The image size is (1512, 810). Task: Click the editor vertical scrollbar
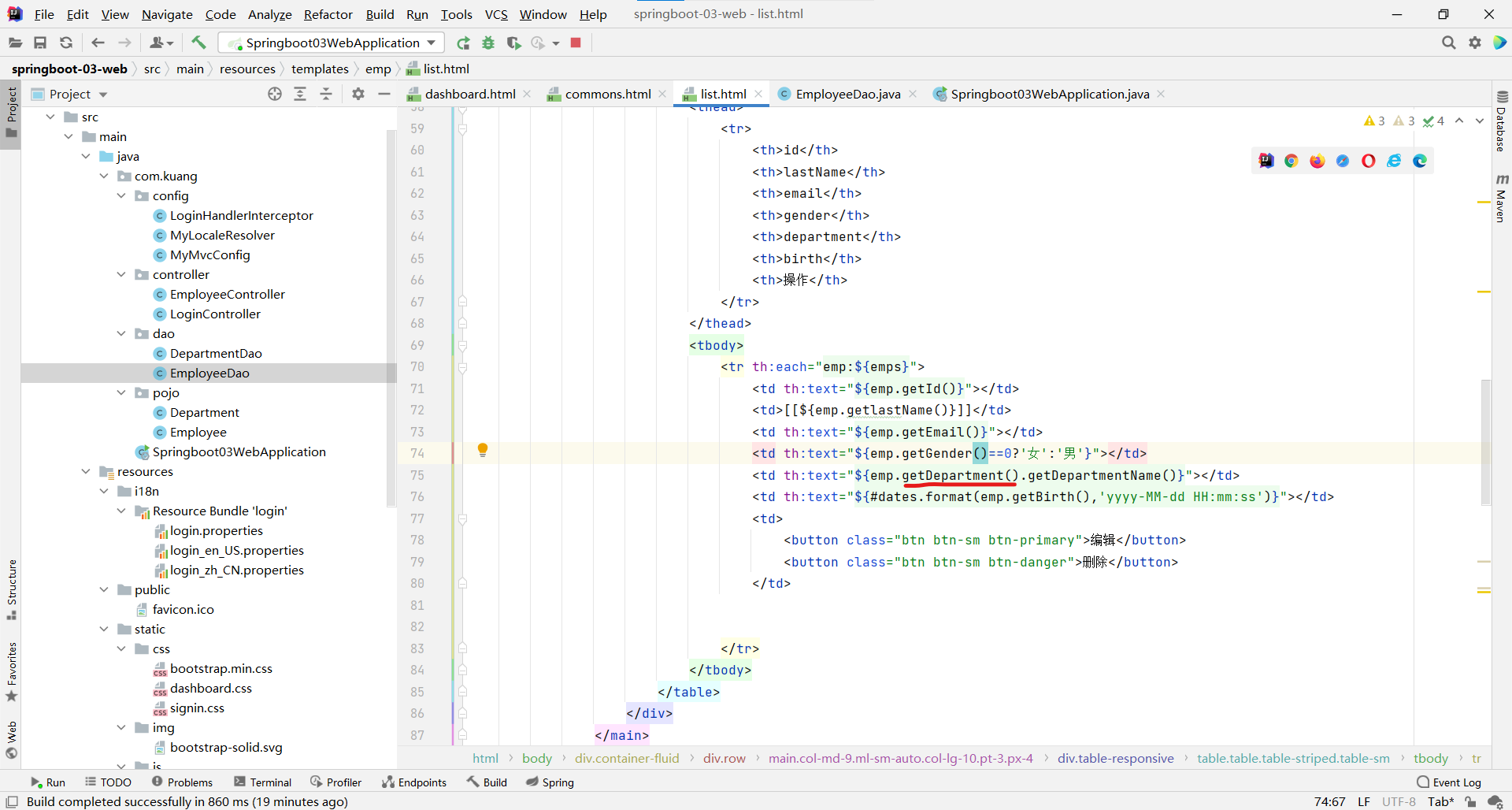(1486, 441)
